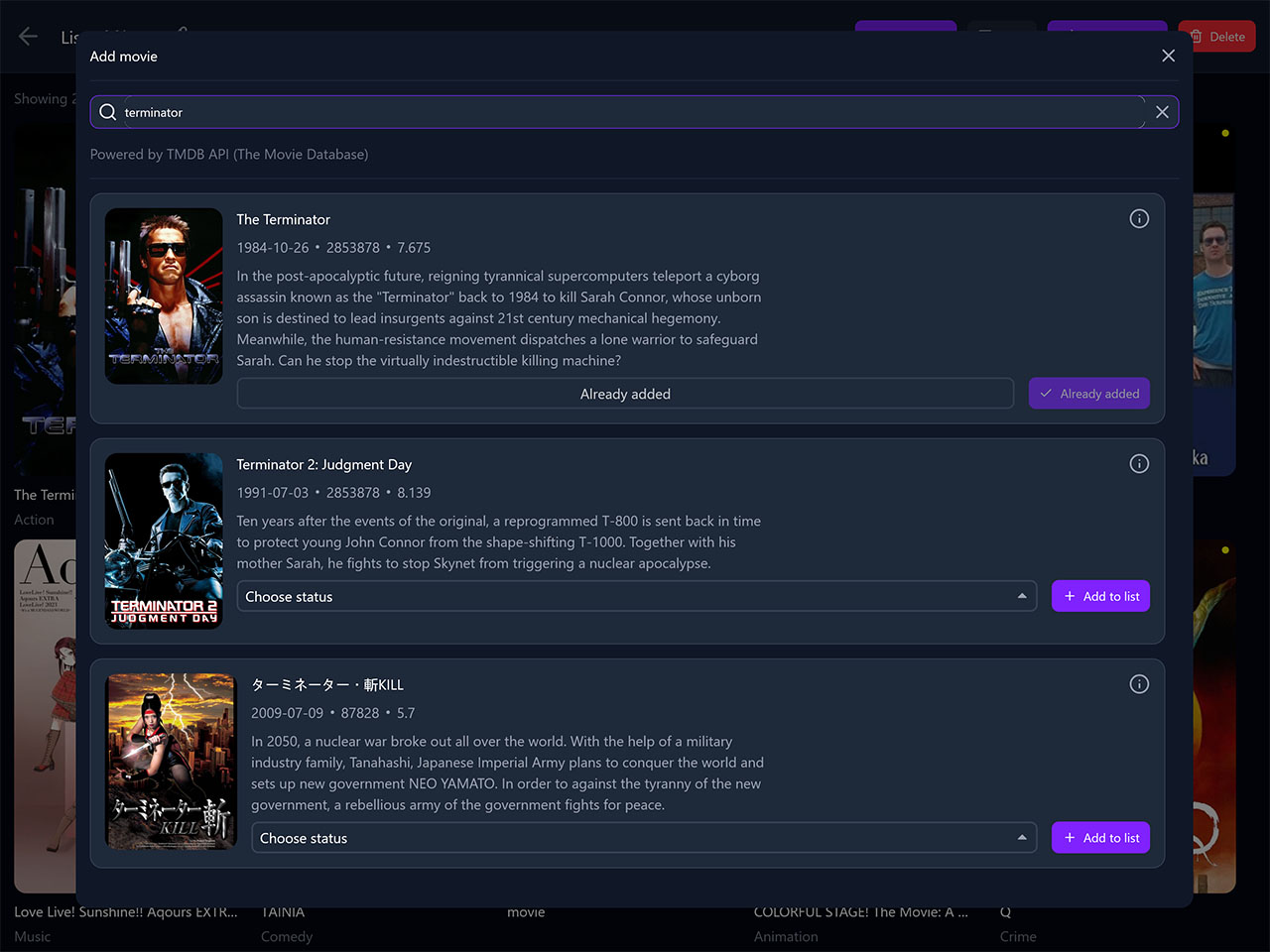Screen dimensions: 1270x952
Task: Click the Crime genre label in background
Action: [x=1018, y=936]
